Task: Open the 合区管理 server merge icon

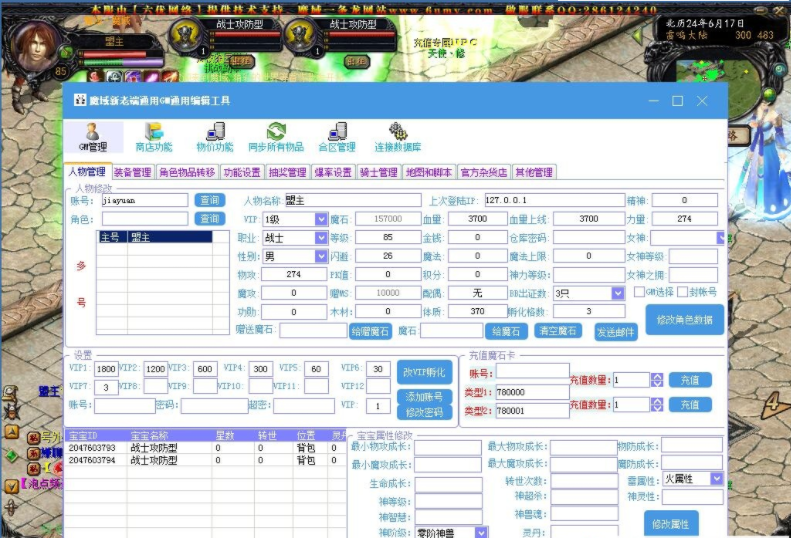Action: click(336, 137)
